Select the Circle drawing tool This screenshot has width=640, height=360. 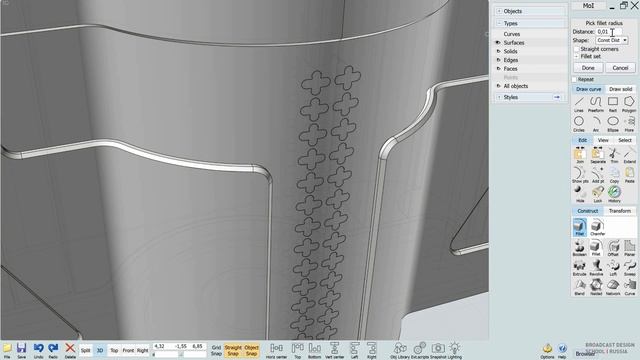tap(579, 124)
